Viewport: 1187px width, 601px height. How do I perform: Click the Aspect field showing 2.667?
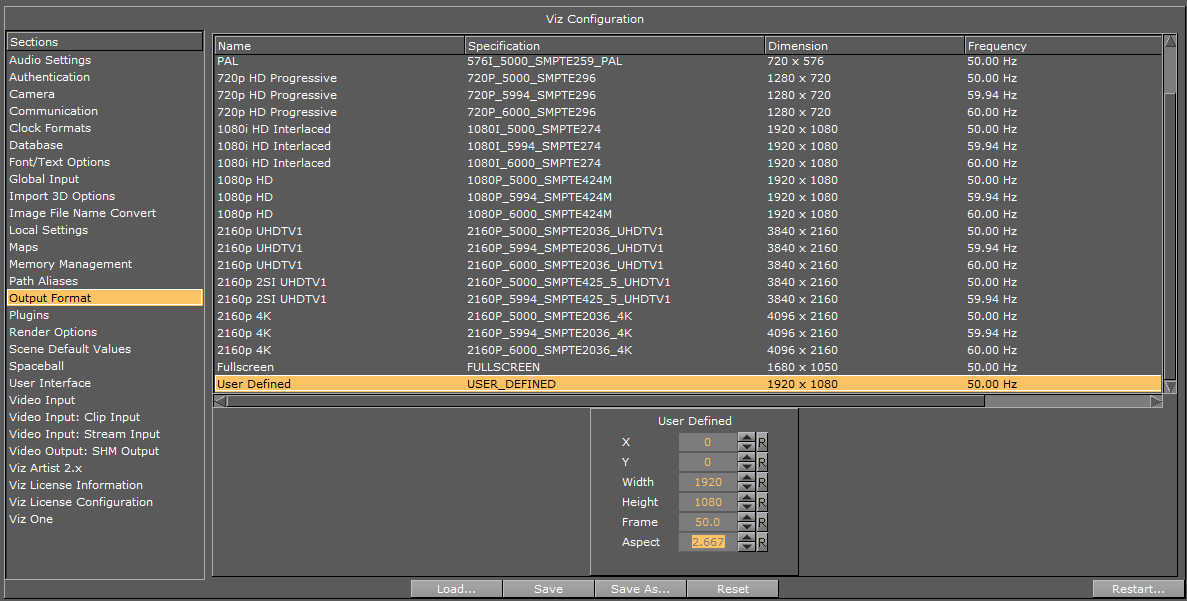click(x=708, y=542)
